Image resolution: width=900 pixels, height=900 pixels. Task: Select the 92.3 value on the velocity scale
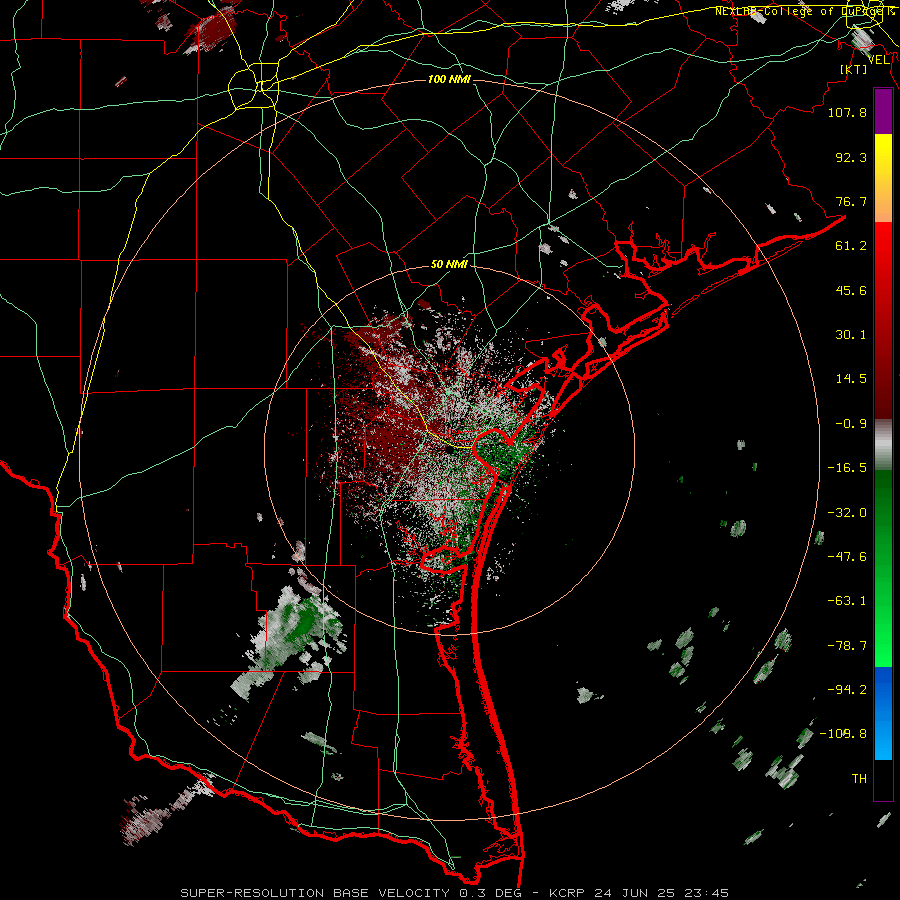coord(851,157)
